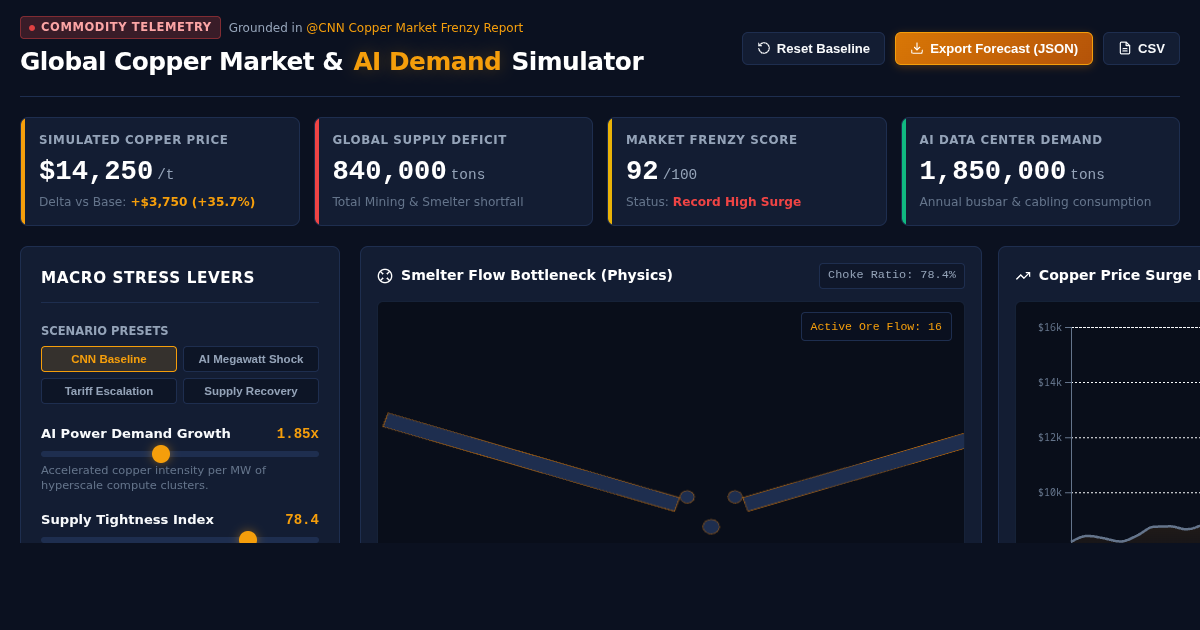Image resolution: width=1200 pixels, height=630 pixels.
Task: Click the AI Data Center Demand 1,850,000 value
Action: [993, 171]
